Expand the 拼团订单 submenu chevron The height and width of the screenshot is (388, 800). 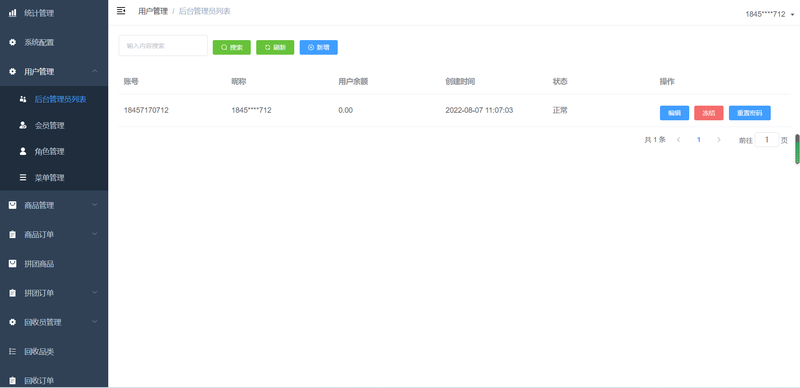click(95, 293)
